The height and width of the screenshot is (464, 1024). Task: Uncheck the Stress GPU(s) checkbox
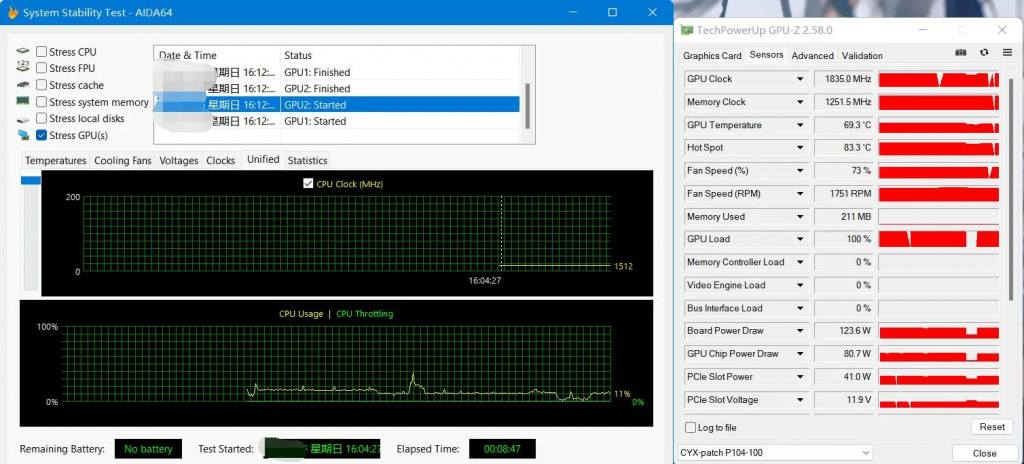41,135
